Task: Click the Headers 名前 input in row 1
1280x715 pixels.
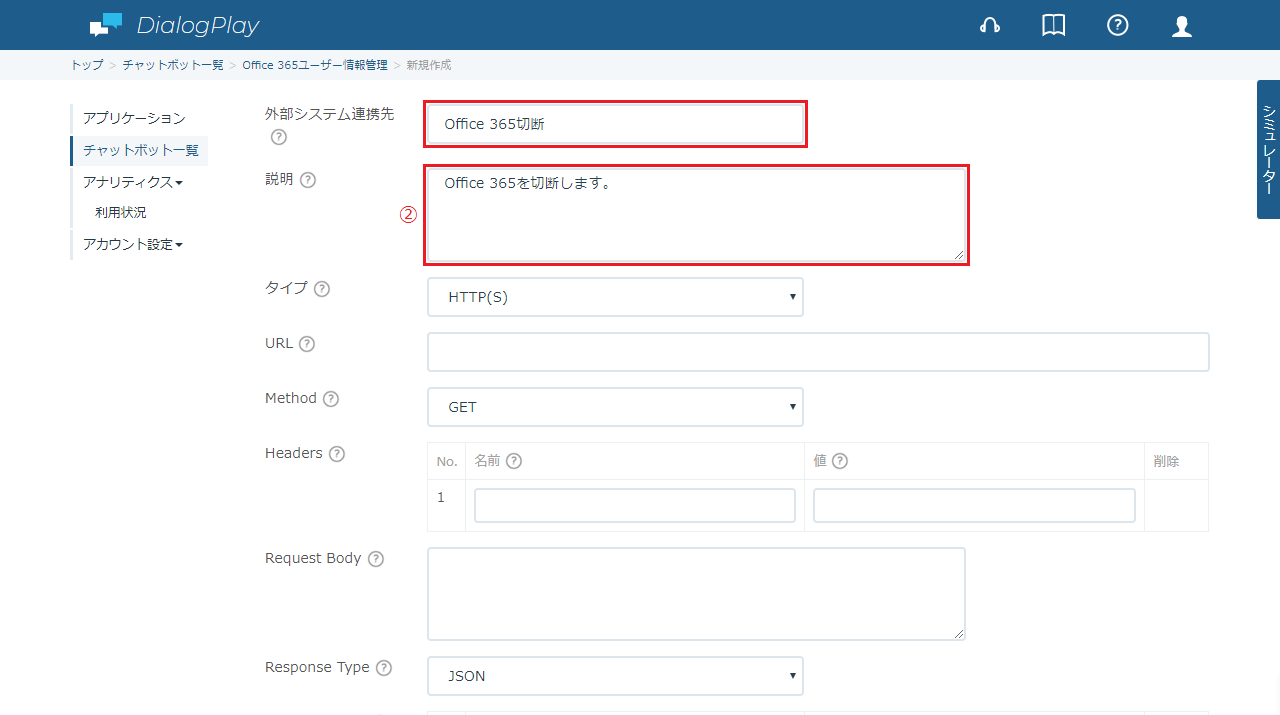Action: [x=635, y=506]
